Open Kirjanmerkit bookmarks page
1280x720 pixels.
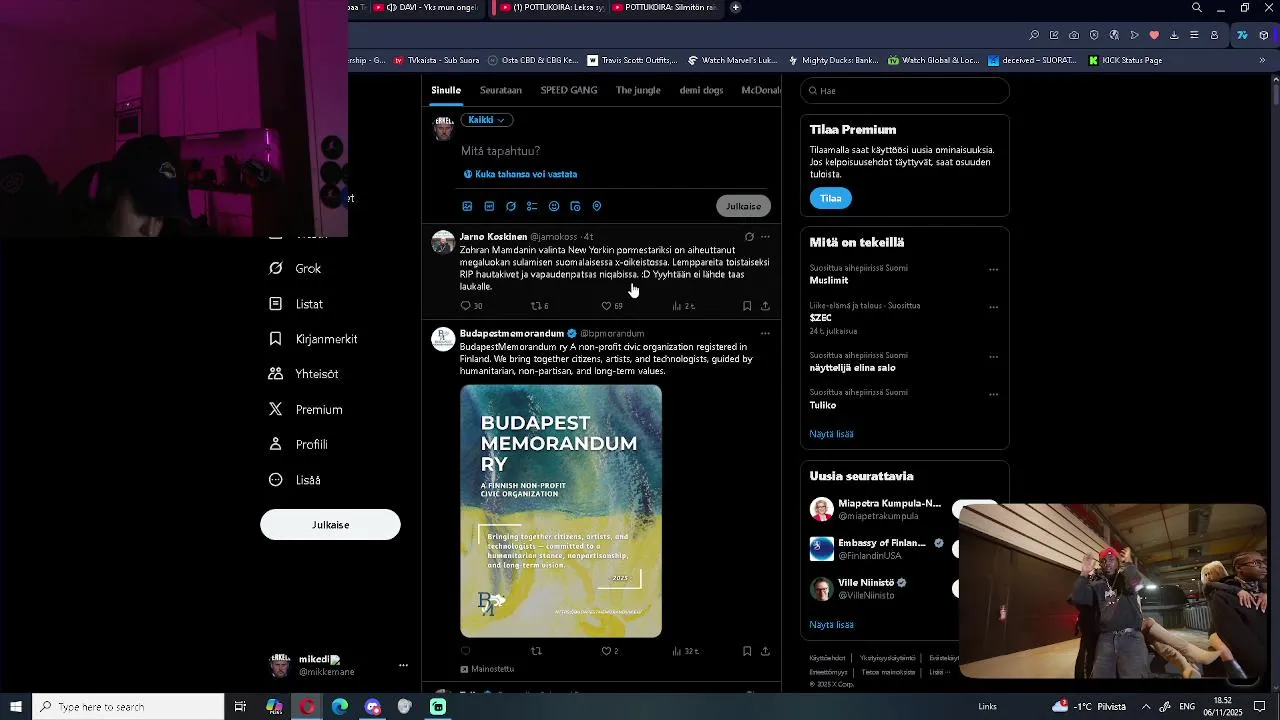coord(313,339)
